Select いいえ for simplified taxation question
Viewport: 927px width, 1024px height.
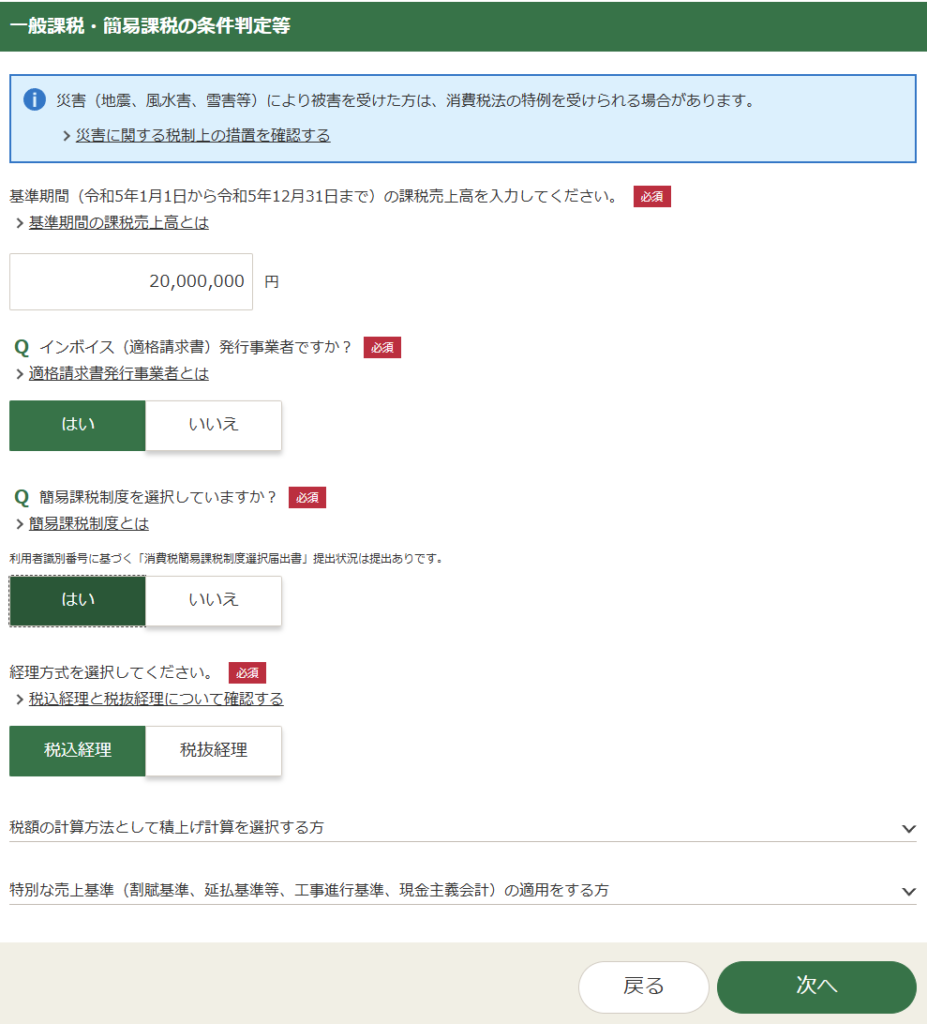click(x=213, y=600)
